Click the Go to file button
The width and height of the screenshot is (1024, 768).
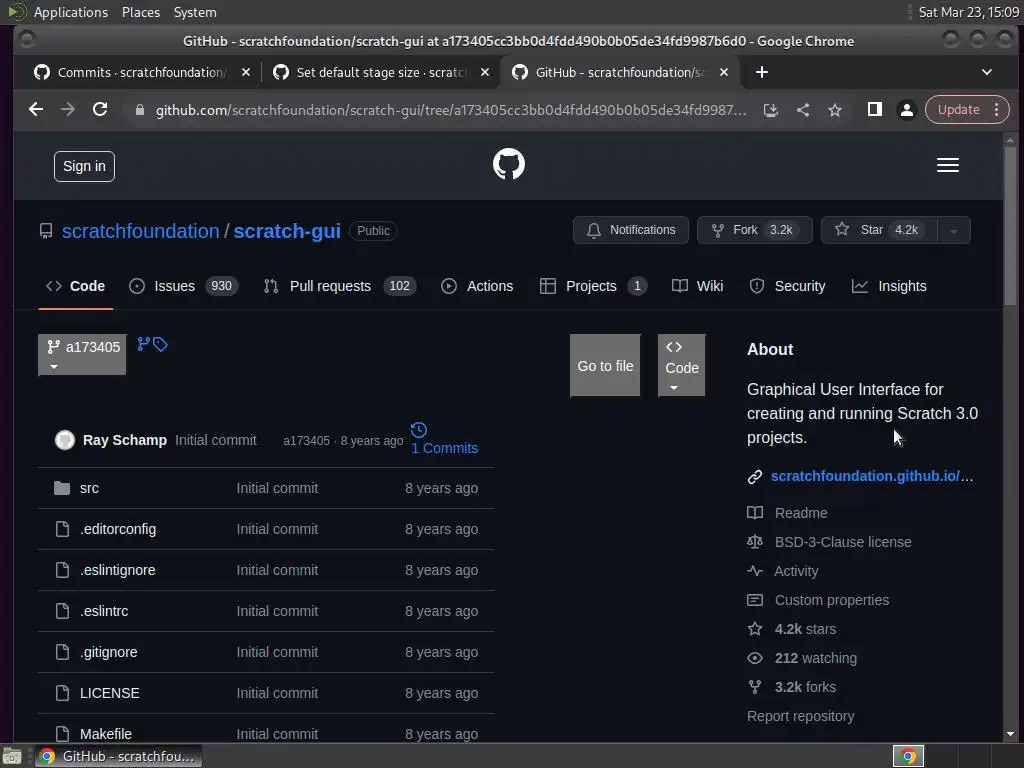coord(605,366)
